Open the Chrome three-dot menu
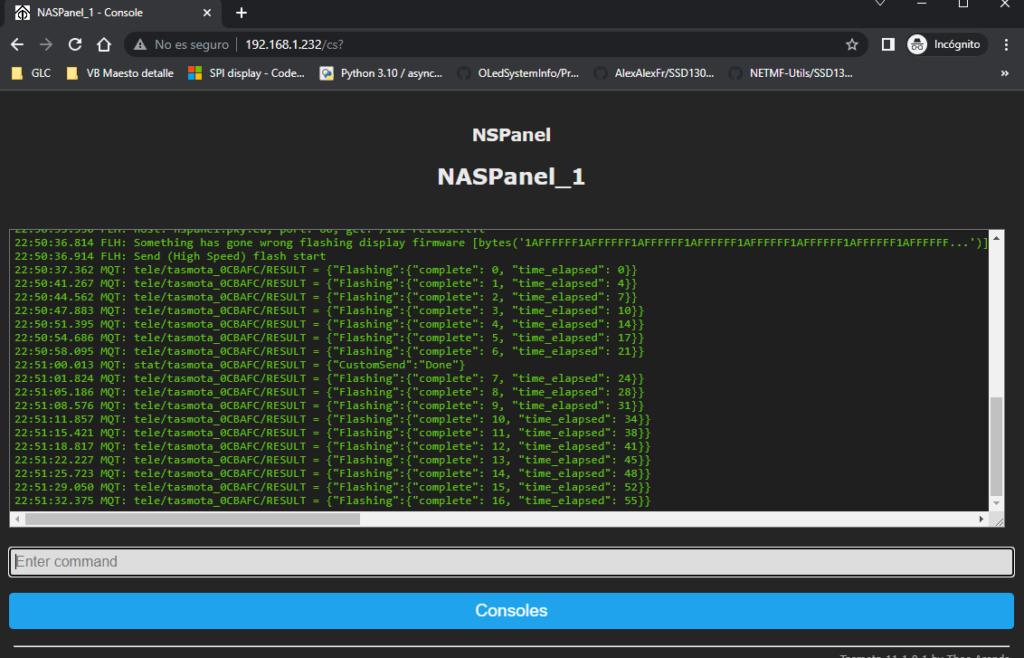Screen dimensions: 1024x658 point(1006,44)
